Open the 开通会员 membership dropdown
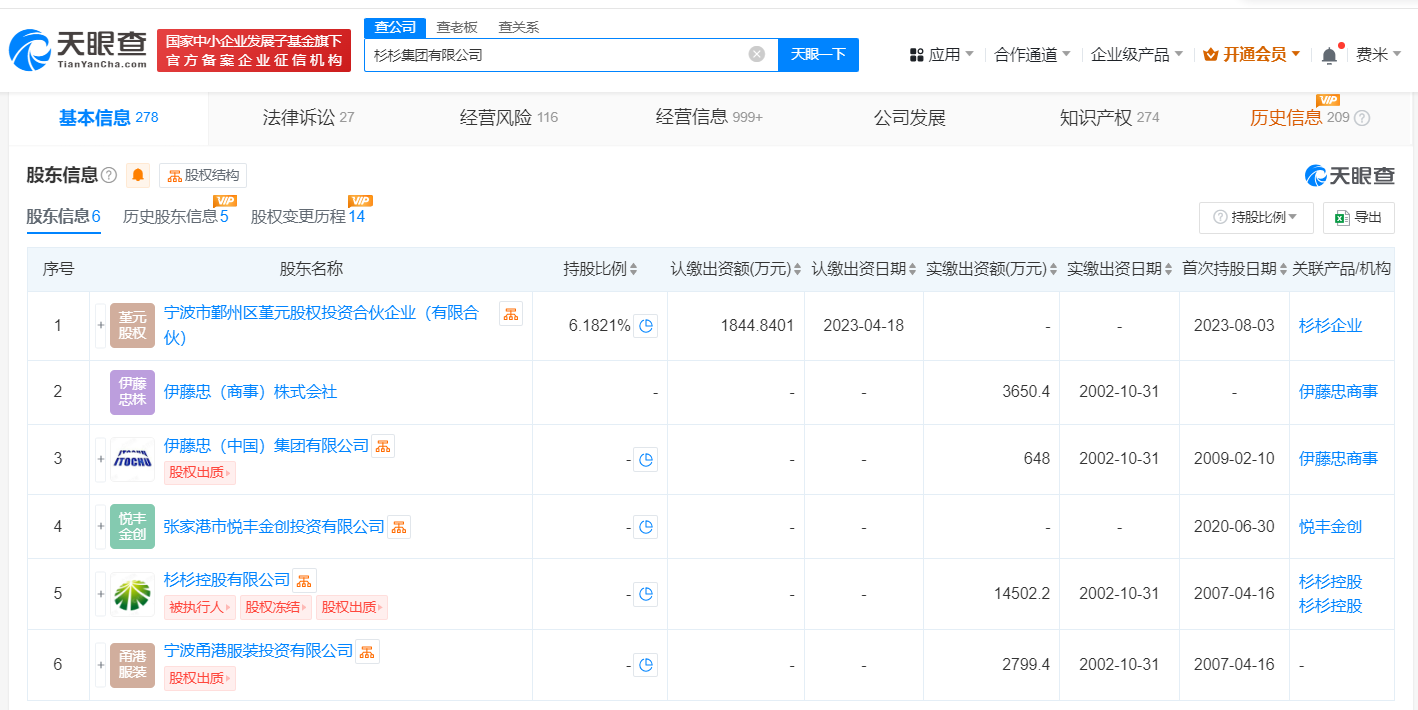 pos(1252,55)
